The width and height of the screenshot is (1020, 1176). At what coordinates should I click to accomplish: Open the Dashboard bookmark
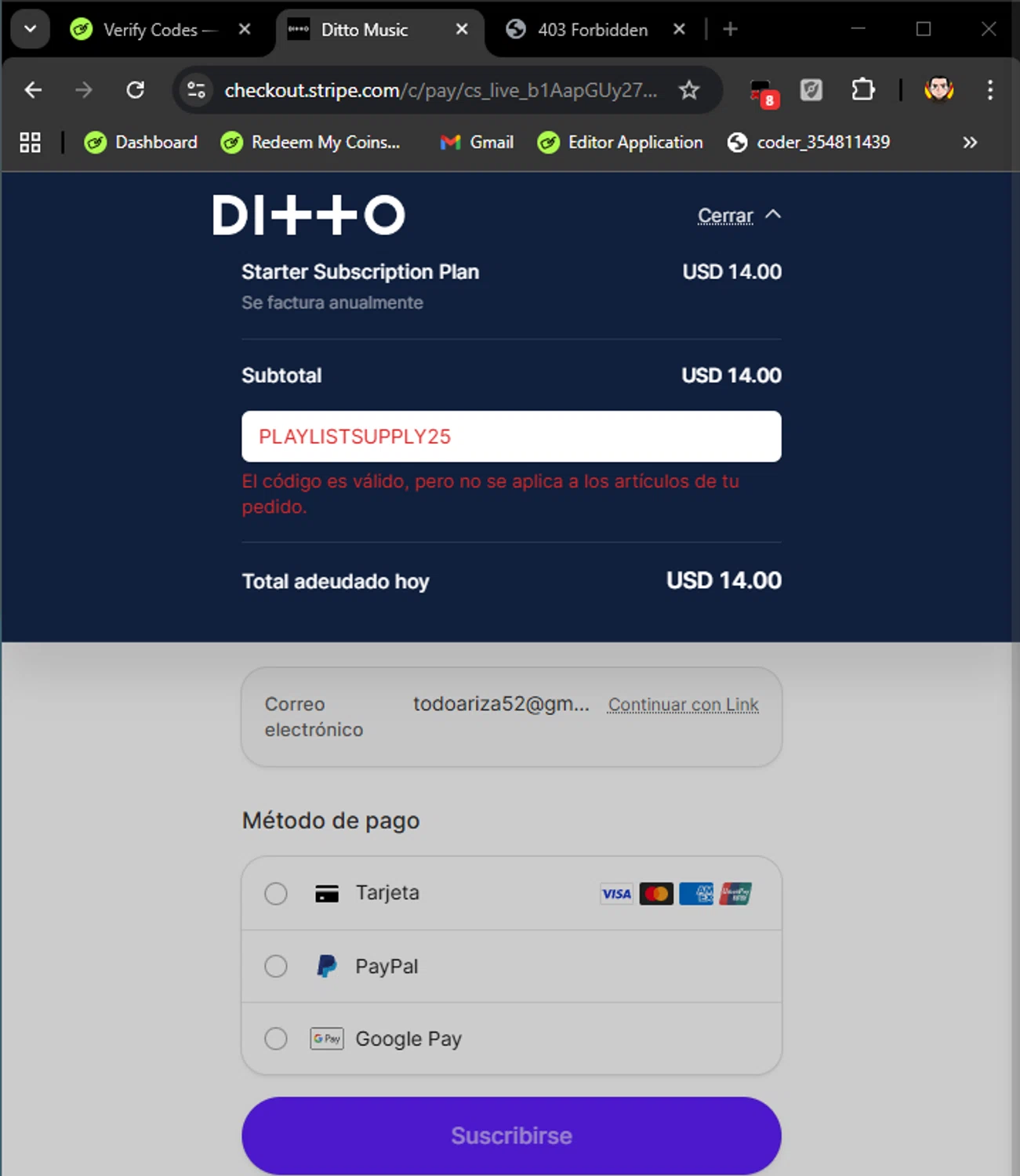pyautogui.click(x=141, y=143)
